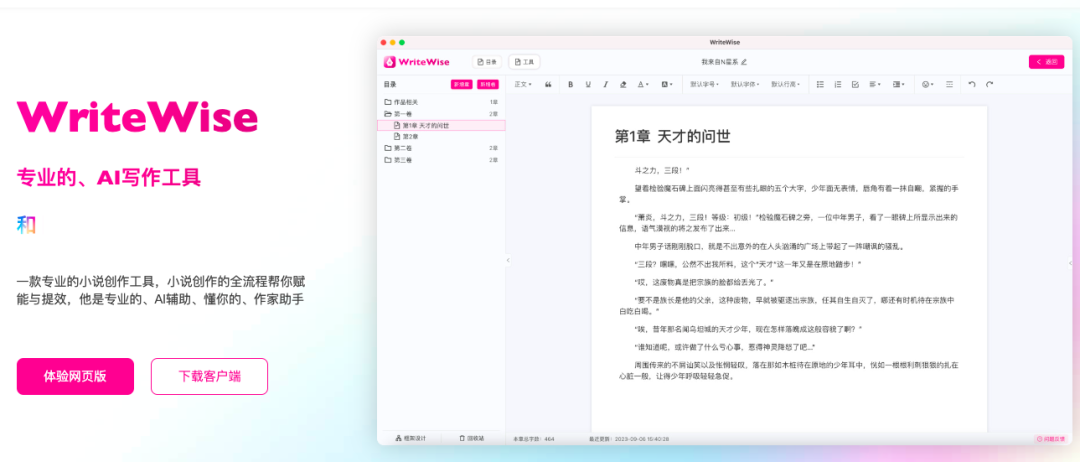Open the 正文 paragraph style dropdown

[x=523, y=85]
